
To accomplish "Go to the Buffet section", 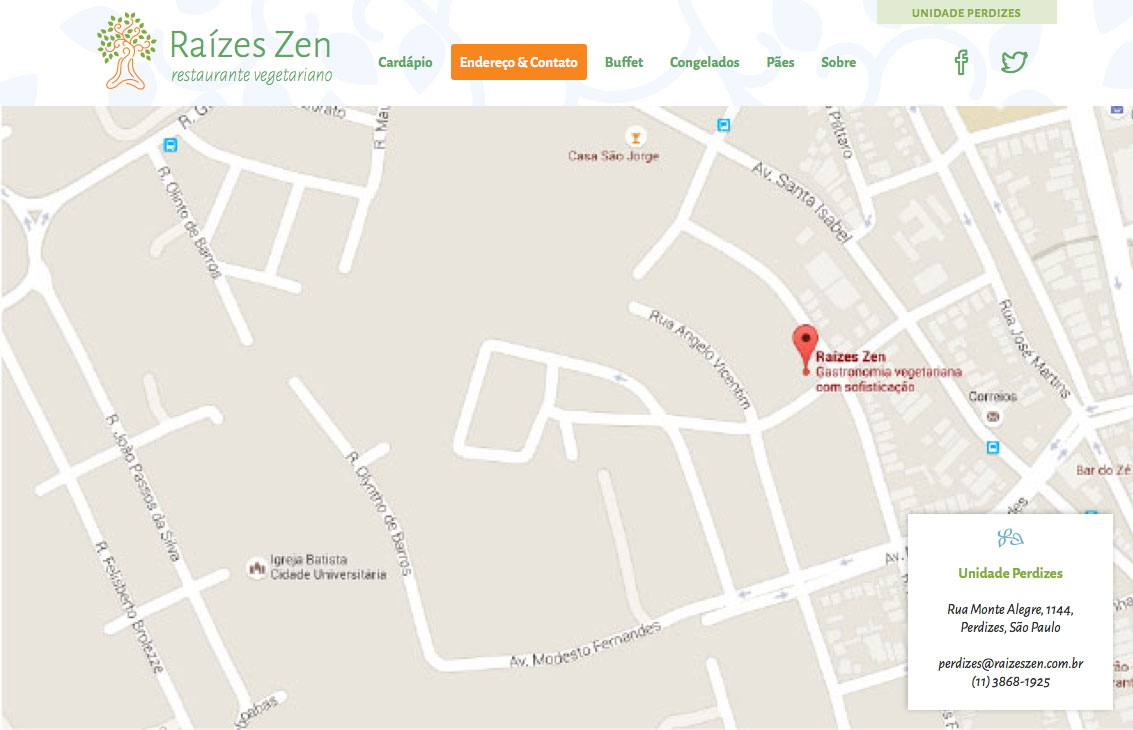I will tap(624, 62).
